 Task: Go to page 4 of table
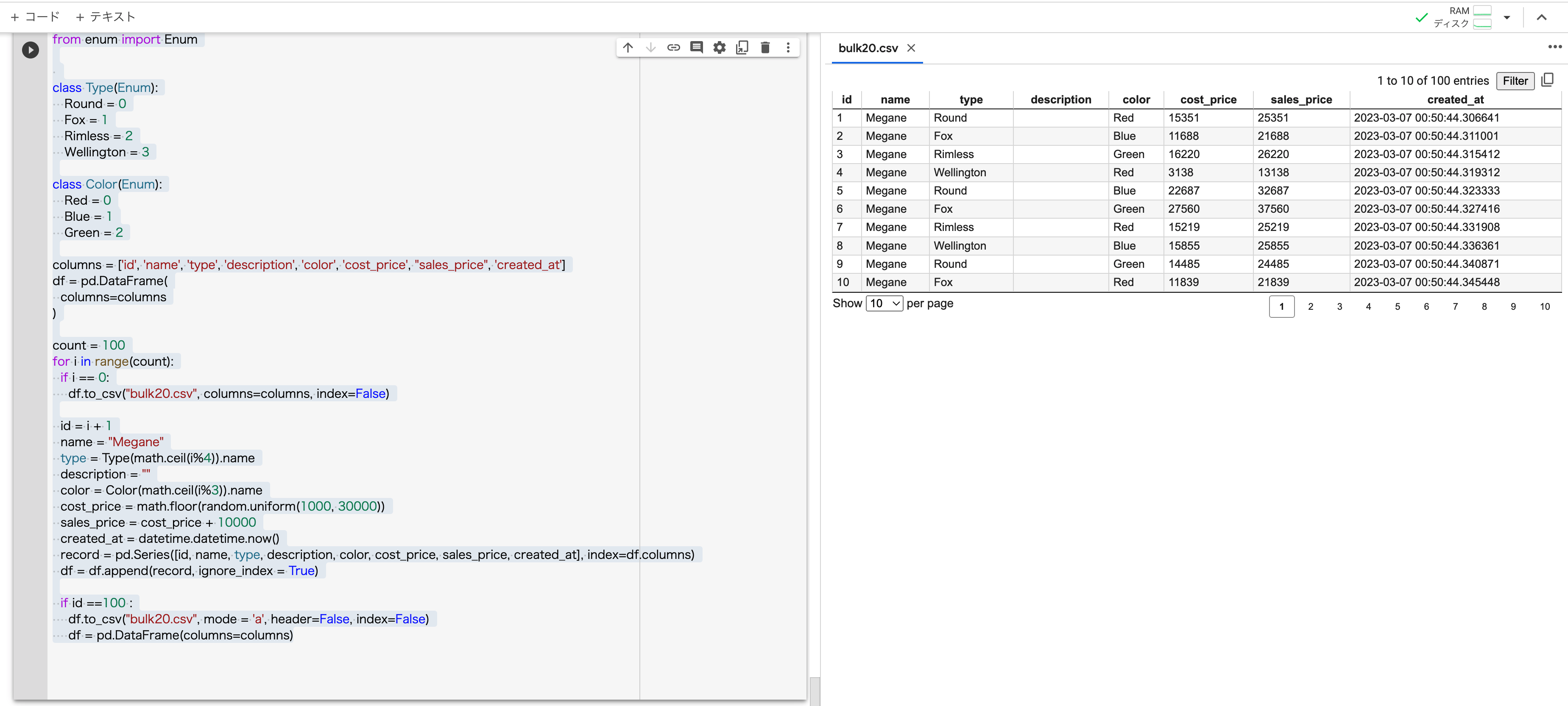click(1368, 306)
